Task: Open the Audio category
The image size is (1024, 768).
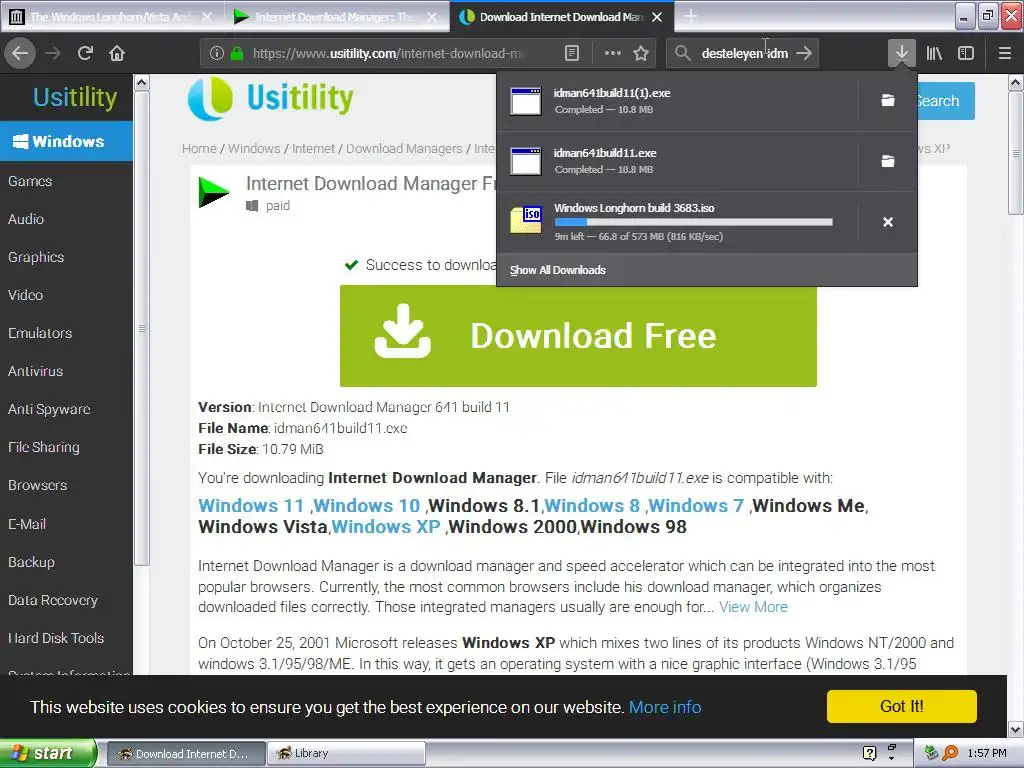Action: coord(26,219)
